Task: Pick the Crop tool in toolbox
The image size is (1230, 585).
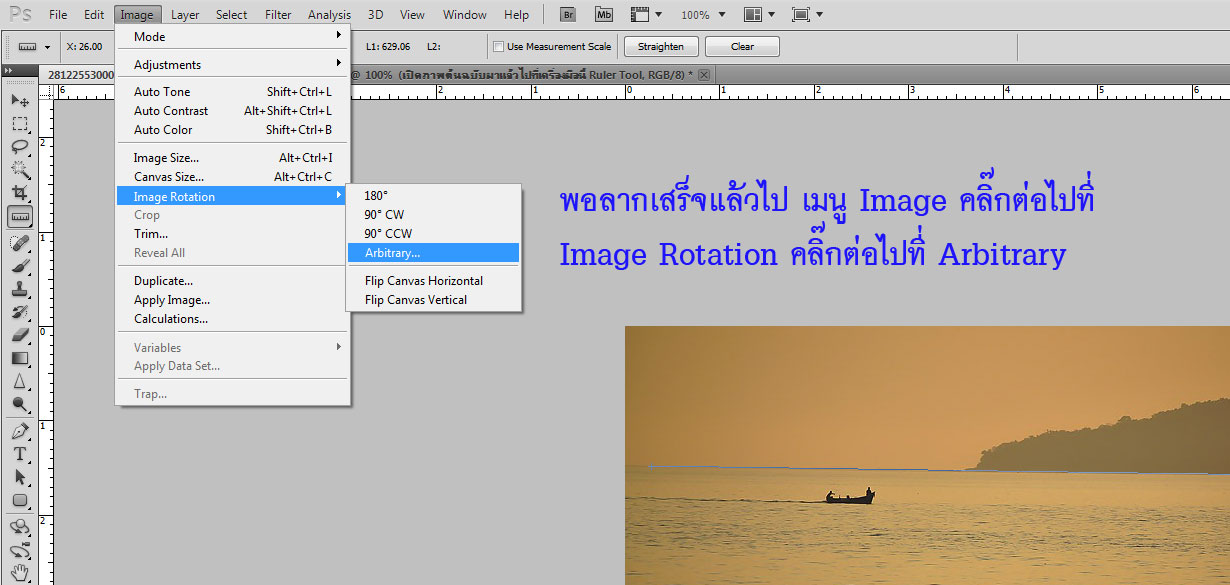Action: [19, 192]
